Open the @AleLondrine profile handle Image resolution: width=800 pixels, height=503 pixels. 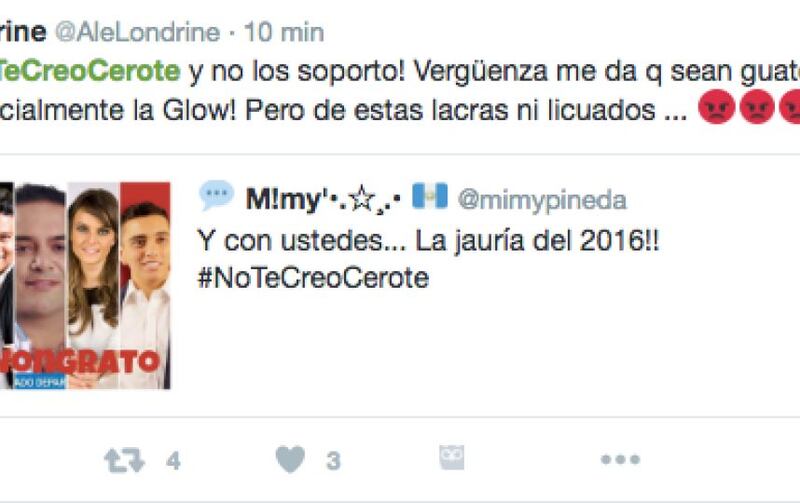pos(137,33)
